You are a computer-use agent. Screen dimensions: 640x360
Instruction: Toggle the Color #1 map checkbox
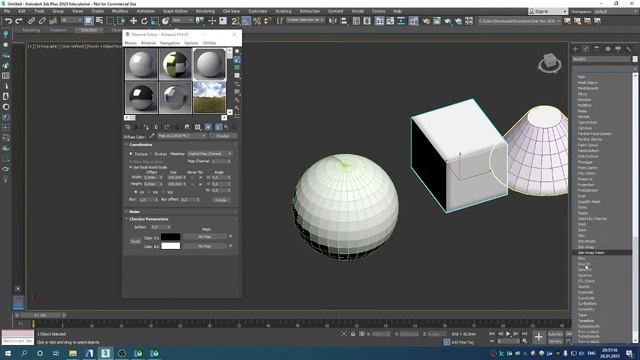[x=231, y=237]
